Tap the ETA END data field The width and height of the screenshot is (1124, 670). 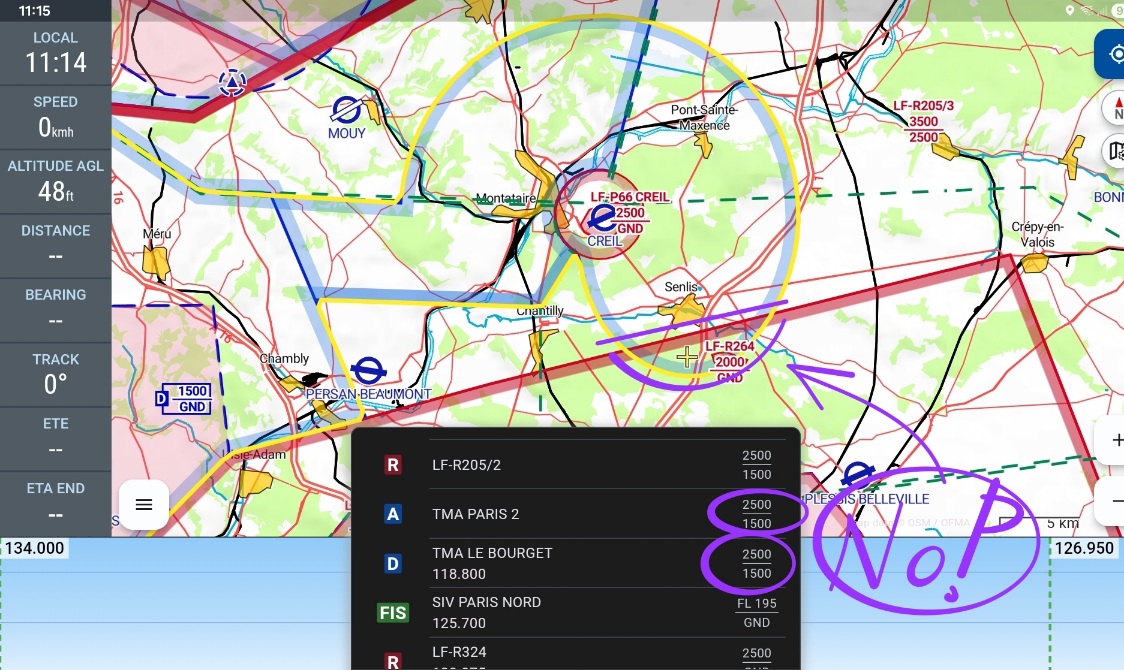tap(55, 502)
